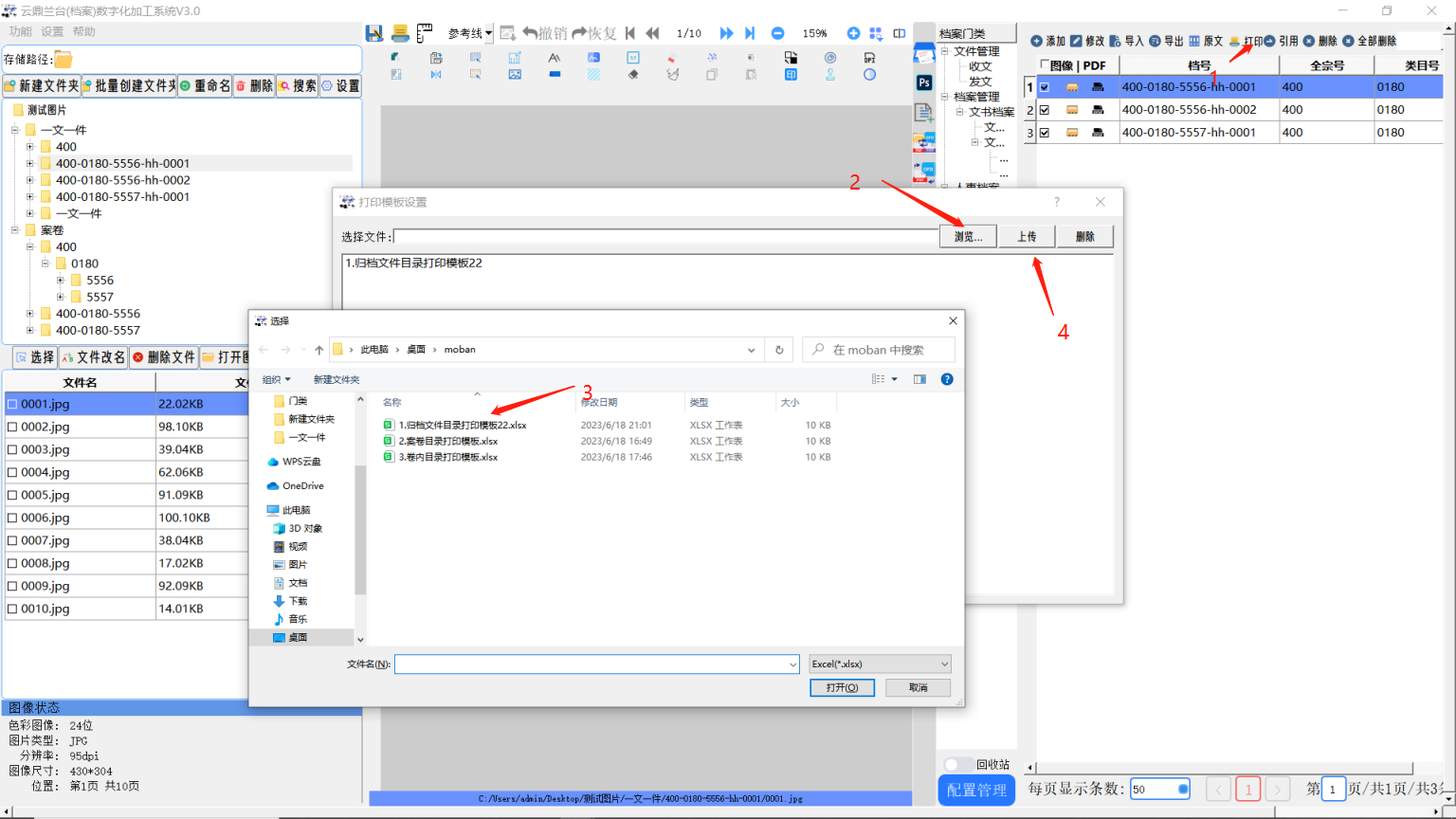Open the 帮助 menu
The image size is (1456, 819).
(x=84, y=31)
